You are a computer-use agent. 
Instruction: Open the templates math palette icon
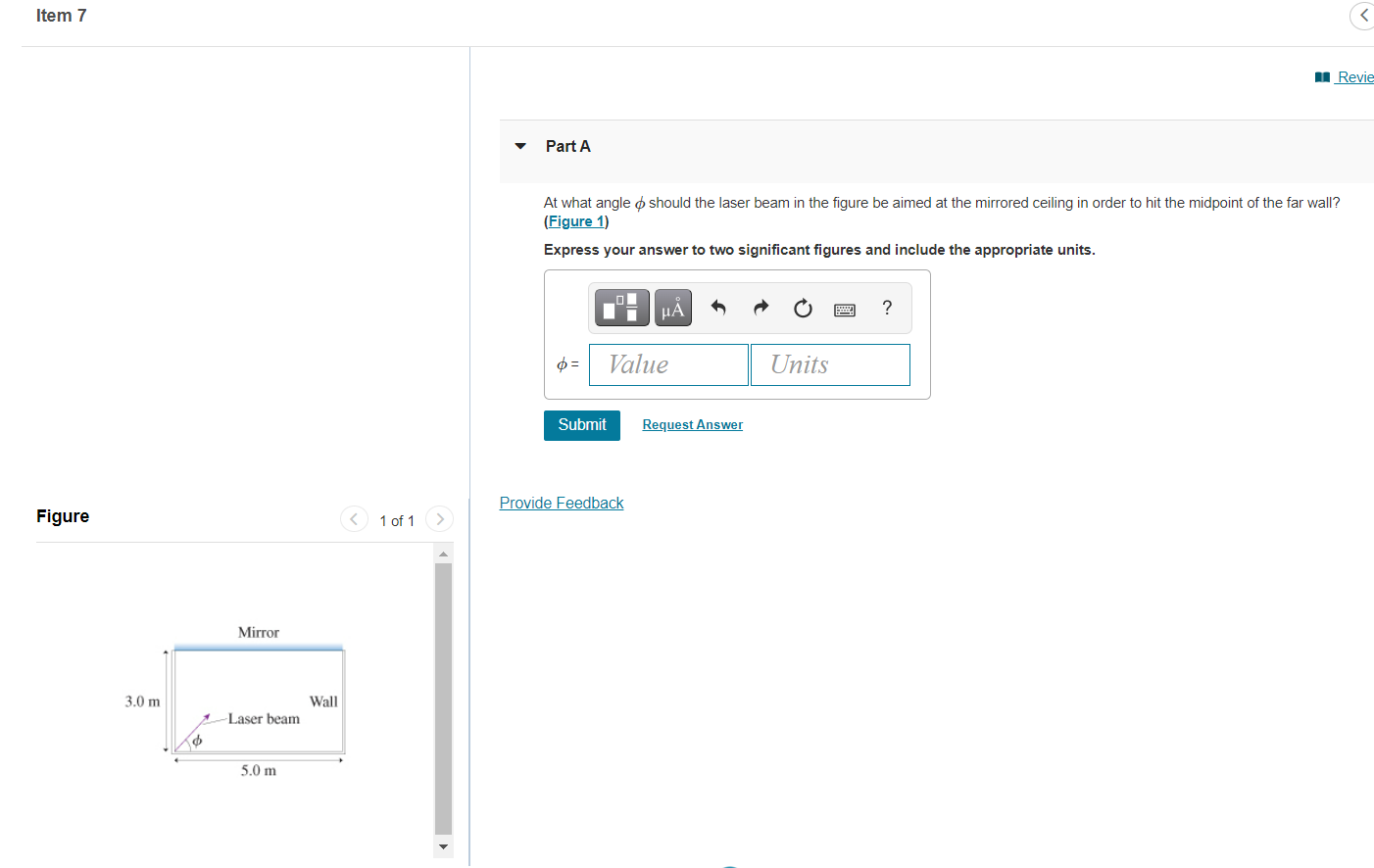[621, 308]
